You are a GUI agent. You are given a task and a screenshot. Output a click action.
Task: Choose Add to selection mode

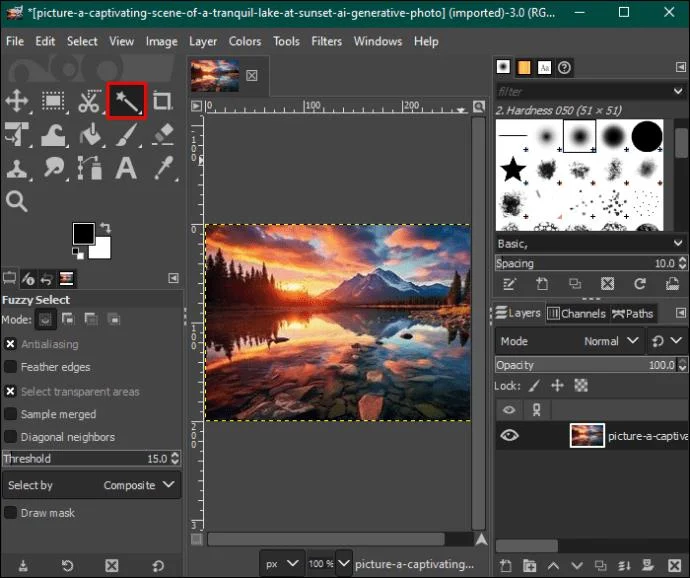[68, 319]
